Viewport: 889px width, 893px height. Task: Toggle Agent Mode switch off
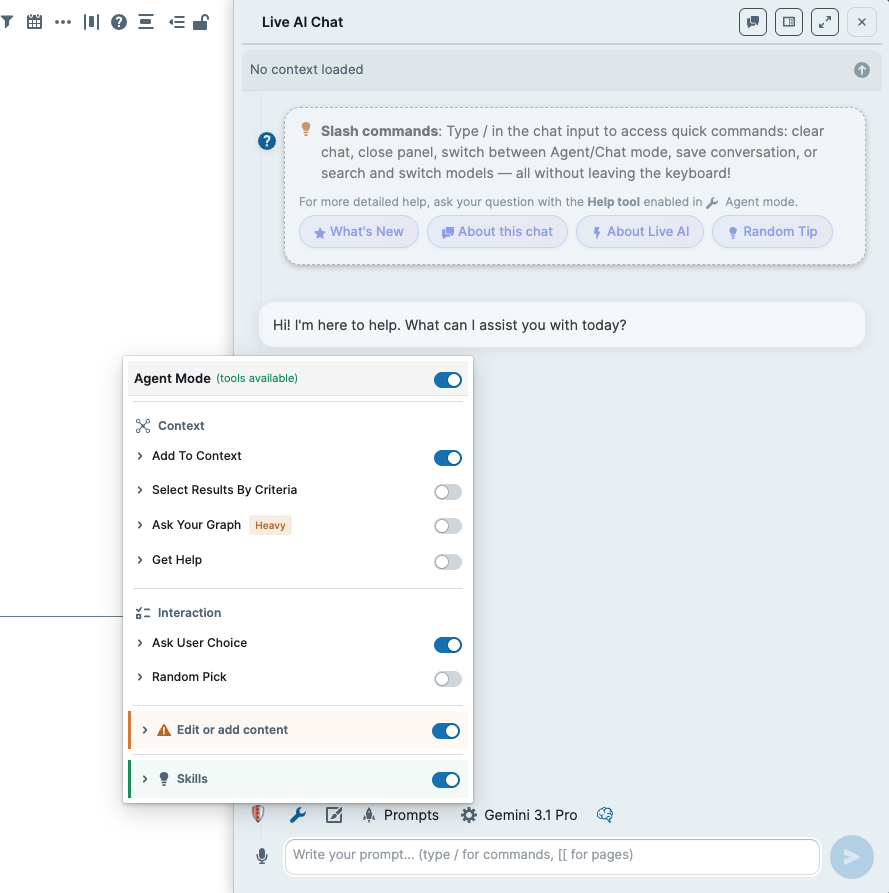click(x=448, y=380)
